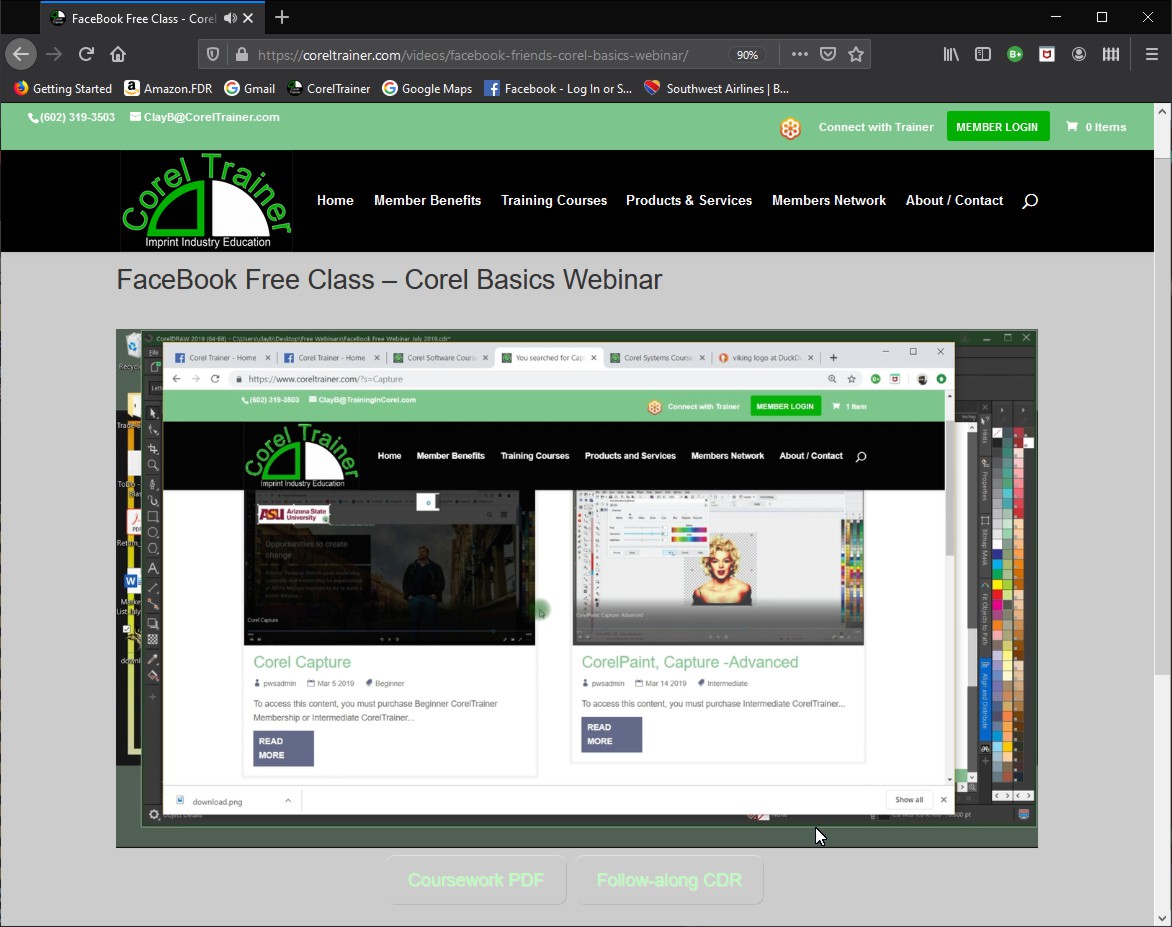Open the Library bookmarks icon
The width and height of the screenshot is (1172, 927).
tap(951, 54)
